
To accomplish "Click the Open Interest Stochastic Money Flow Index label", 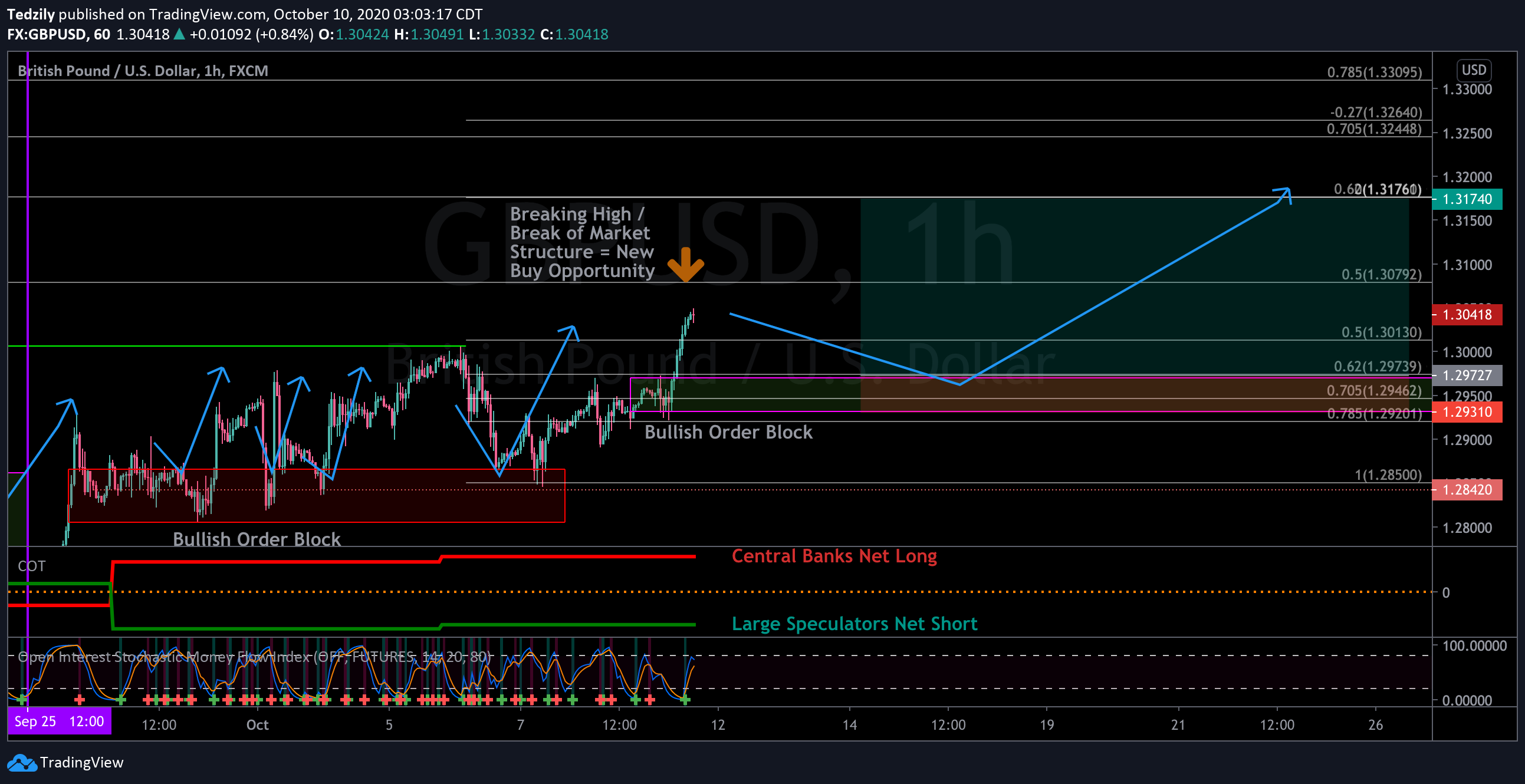I will 255,657.
